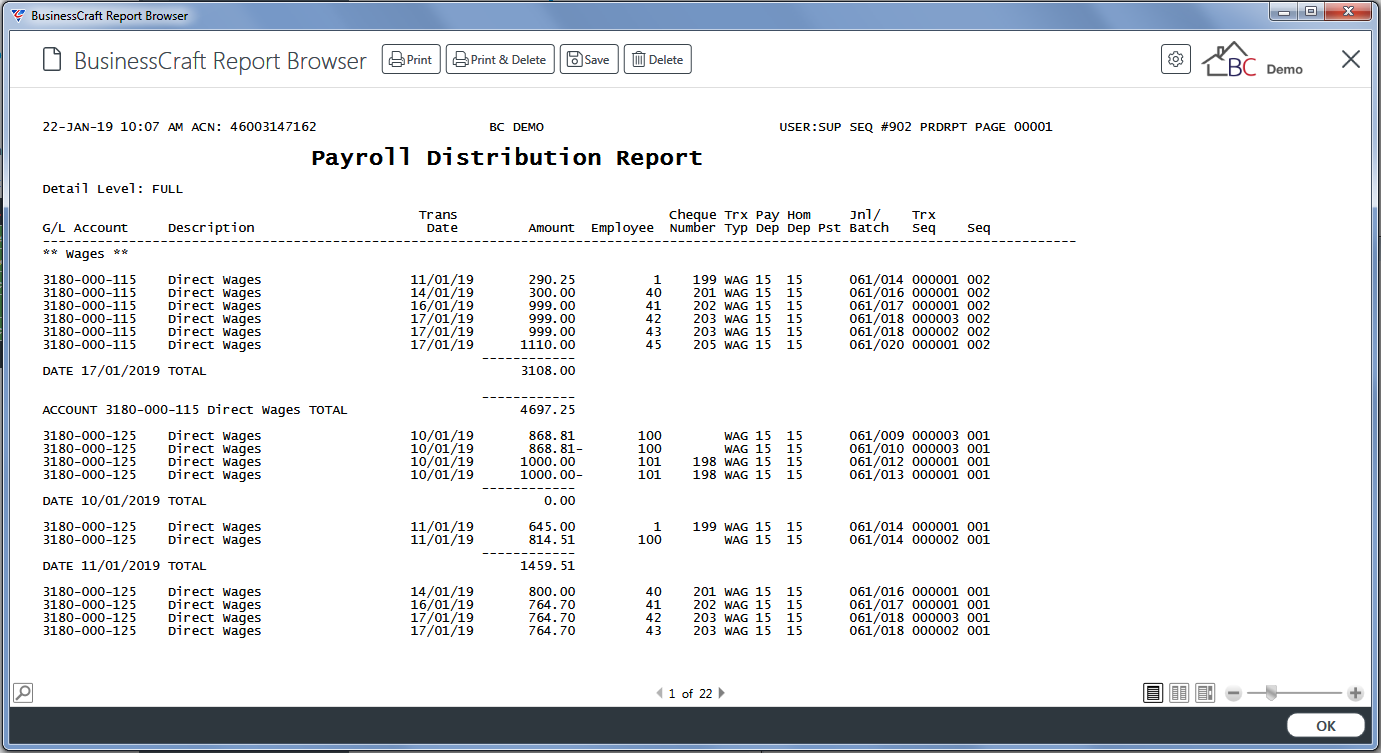Click the amount 814.51
1381x753 pixels.
552,540
